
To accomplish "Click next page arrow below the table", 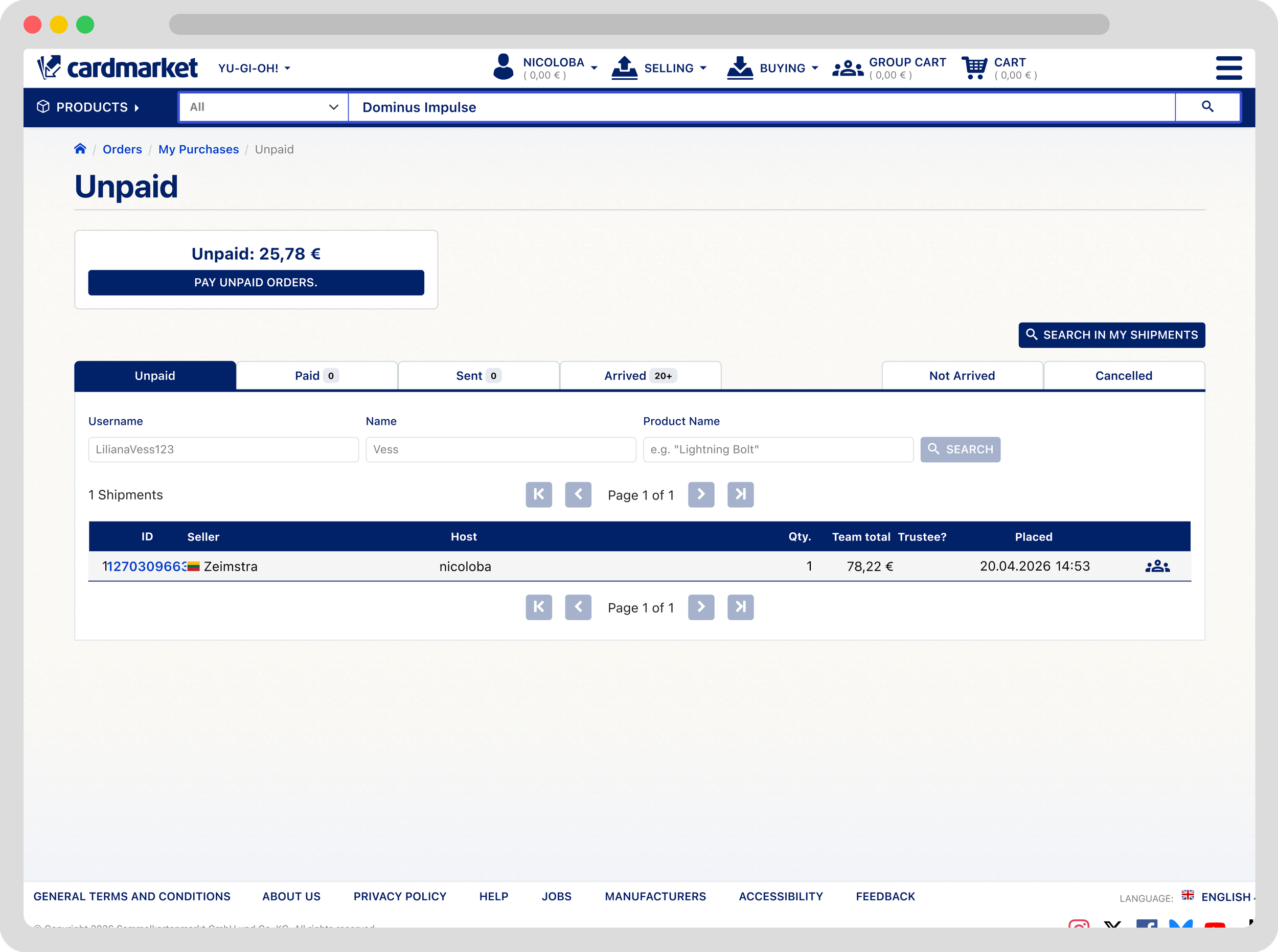I will tap(701, 607).
